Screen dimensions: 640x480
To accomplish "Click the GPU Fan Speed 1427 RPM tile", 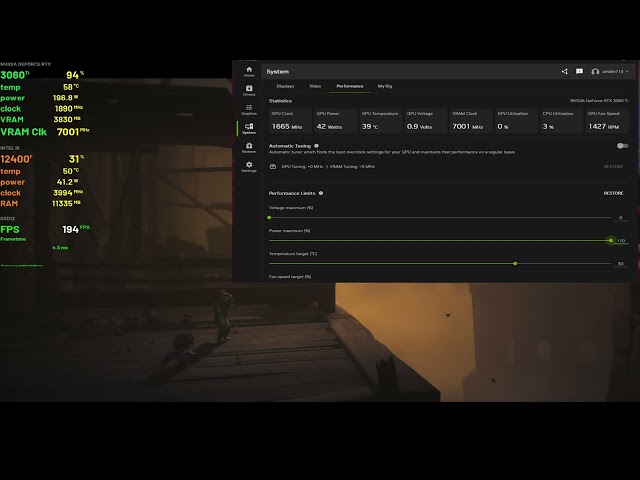I will (607, 121).
